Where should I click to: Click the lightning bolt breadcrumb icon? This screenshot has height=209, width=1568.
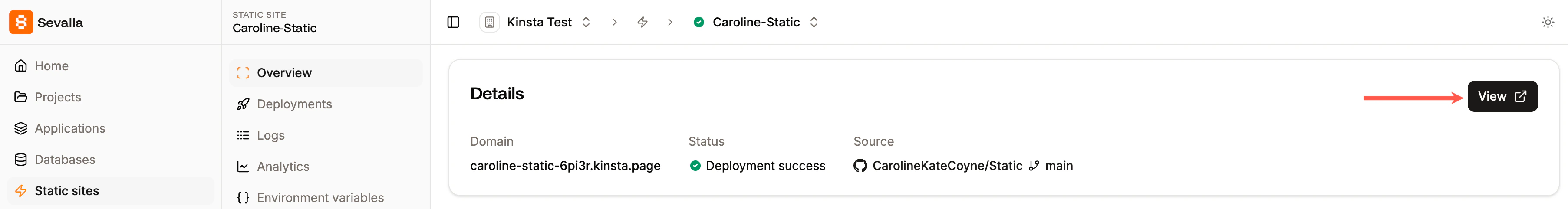[x=642, y=23]
